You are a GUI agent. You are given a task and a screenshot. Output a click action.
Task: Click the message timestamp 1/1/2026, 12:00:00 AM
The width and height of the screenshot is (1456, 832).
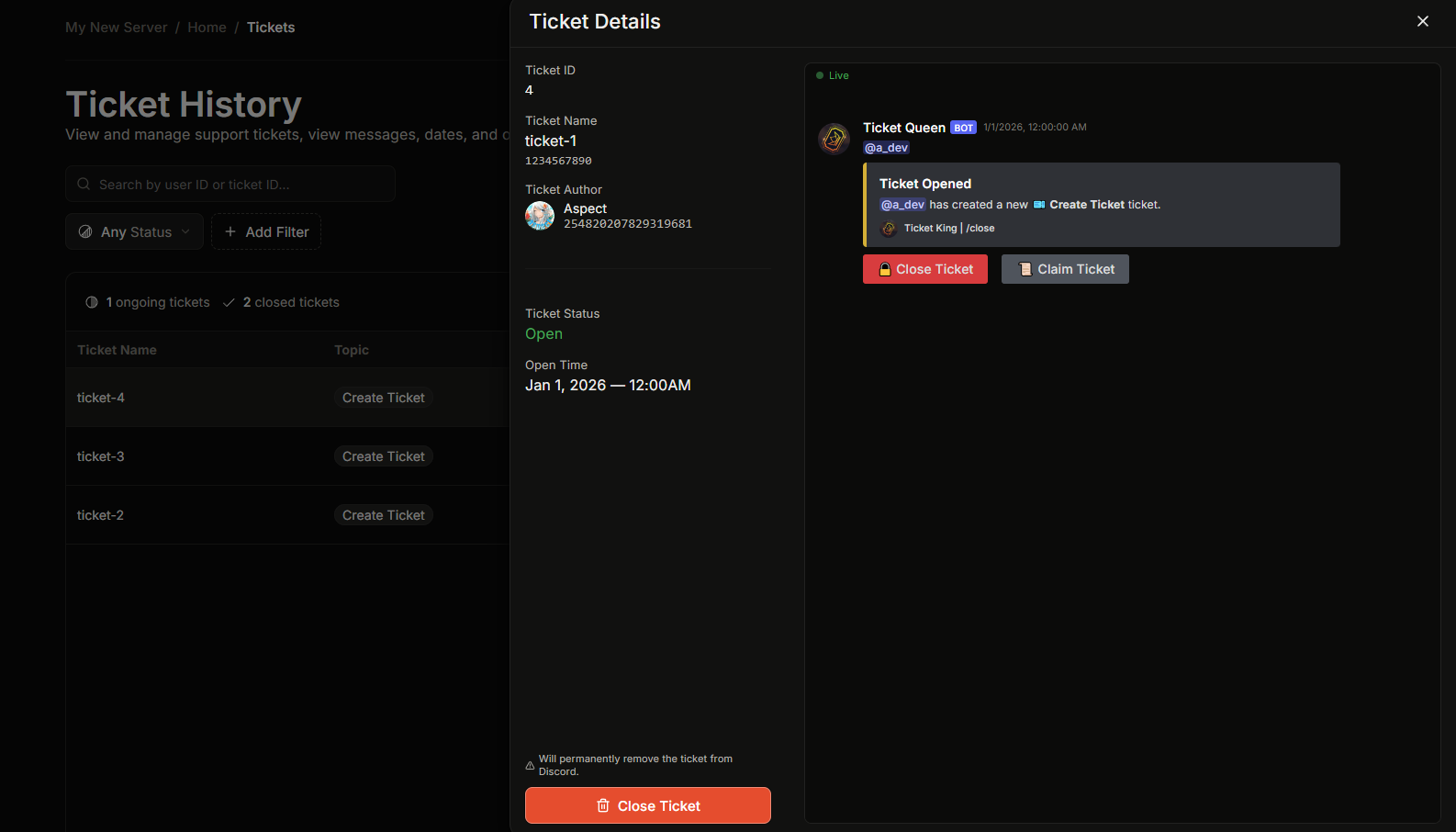coord(1035,128)
